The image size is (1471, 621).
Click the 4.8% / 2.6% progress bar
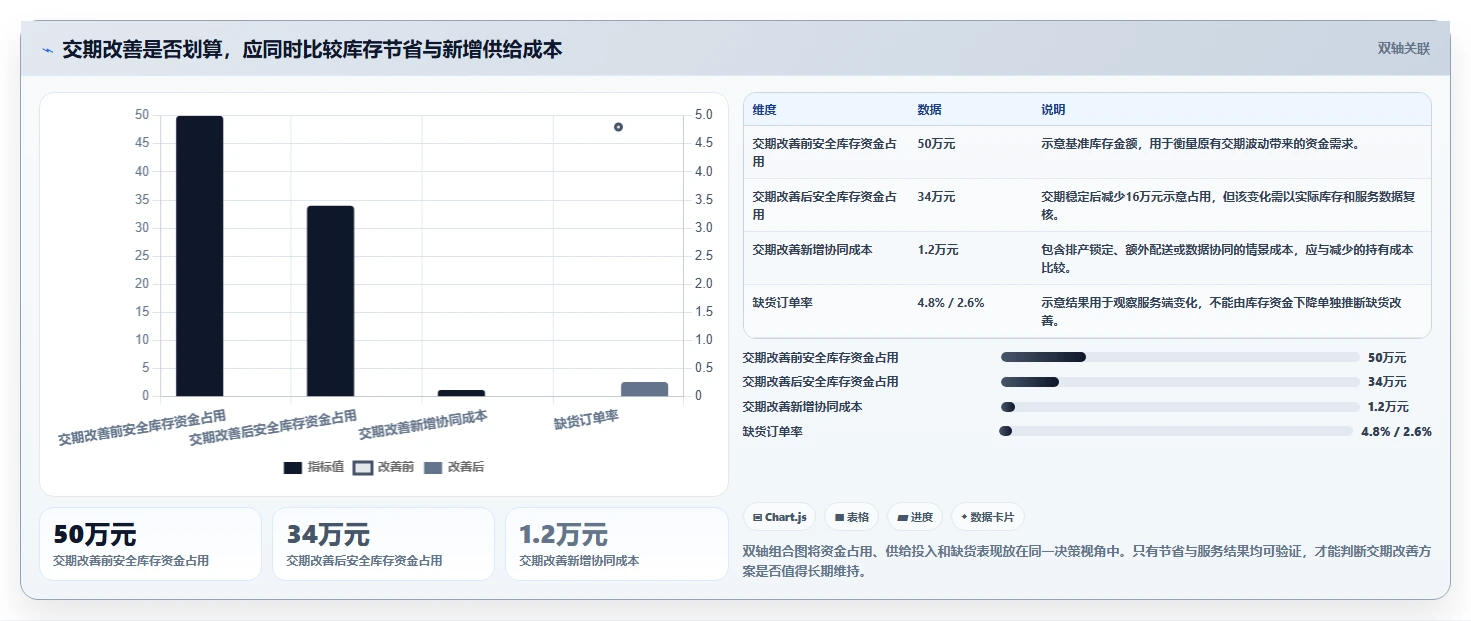1176,431
